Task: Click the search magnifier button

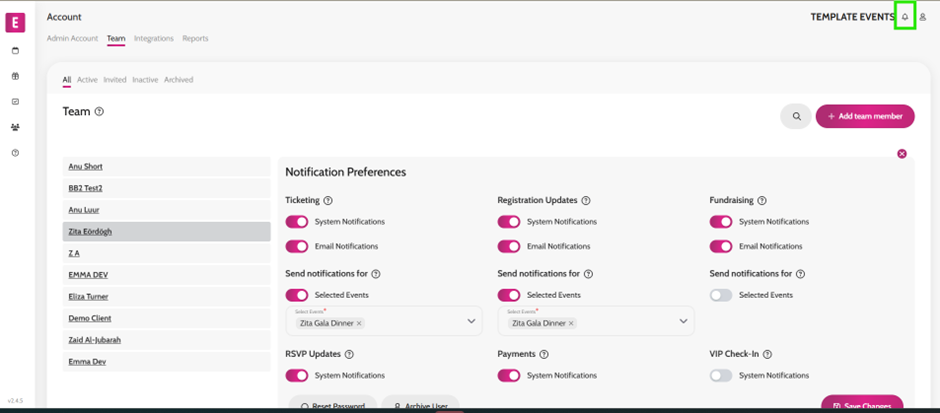Action: (796, 116)
